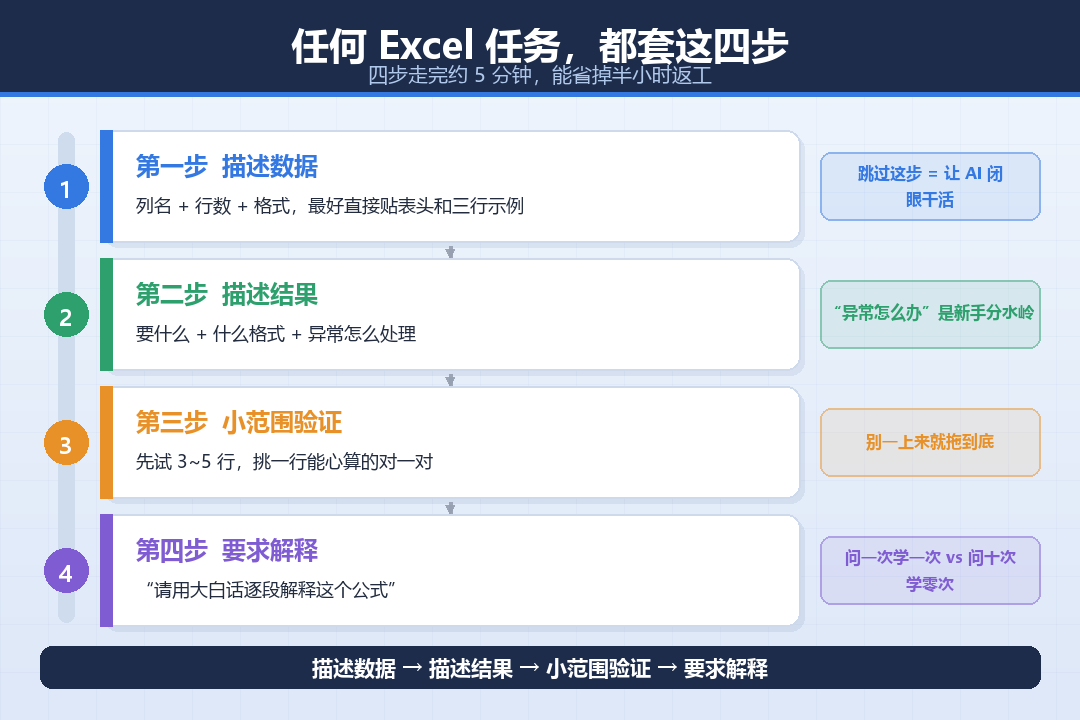Image resolution: width=1080 pixels, height=720 pixels.
Task: Select the 第三步 小范围验证 heading
Action: (x=238, y=422)
